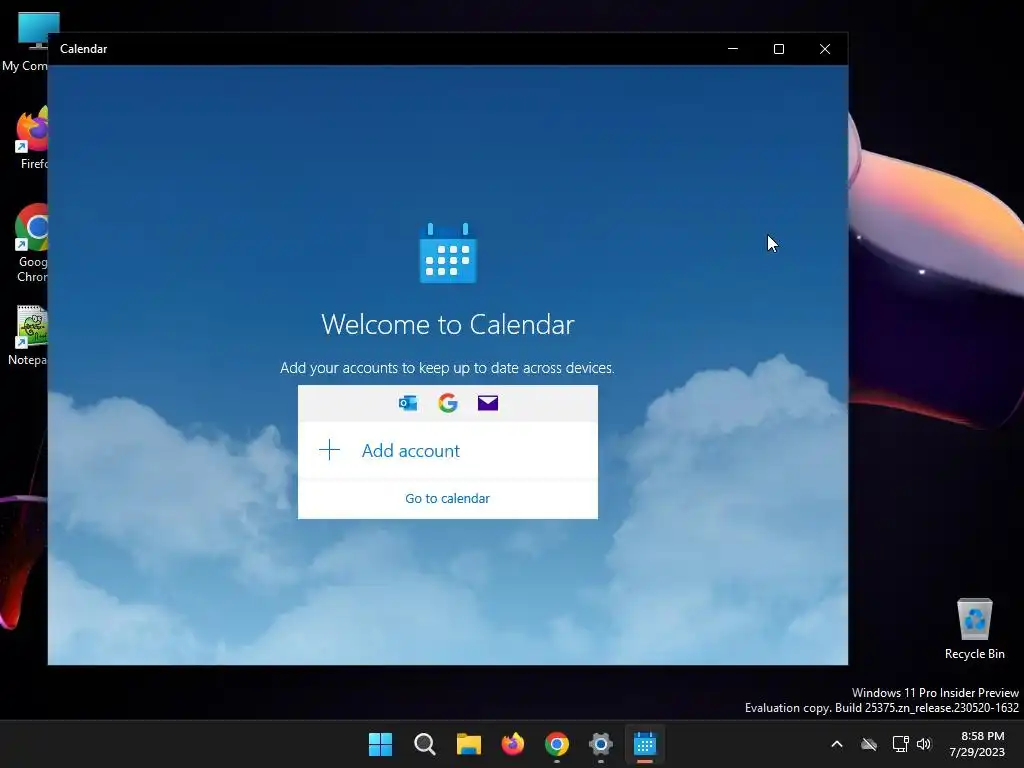Minimize the Calendar window

733,49
